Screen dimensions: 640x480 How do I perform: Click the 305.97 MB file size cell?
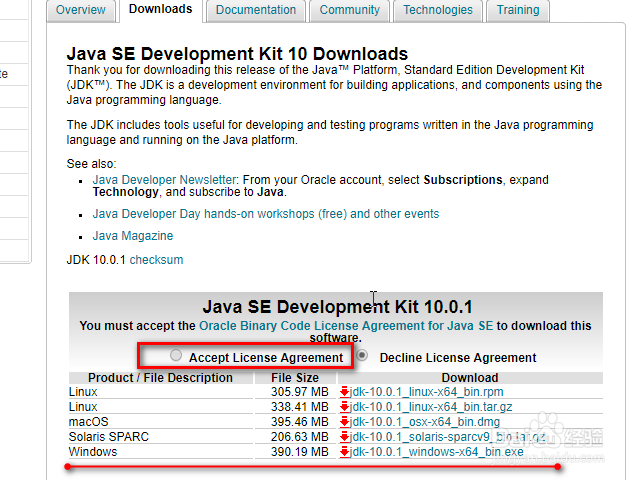pos(300,392)
